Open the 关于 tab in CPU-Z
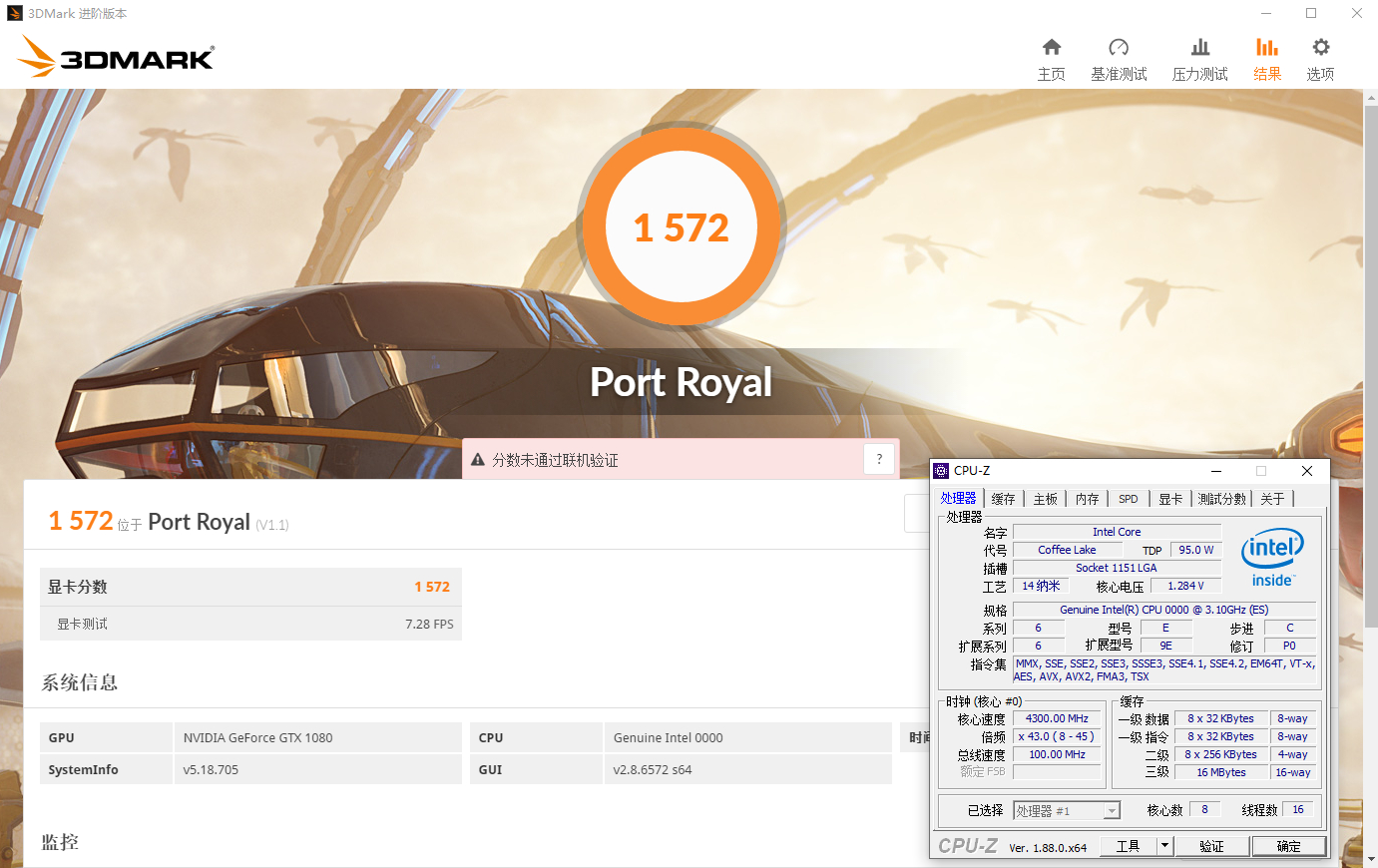Viewport: 1378px width, 868px height. (x=1272, y=499)
